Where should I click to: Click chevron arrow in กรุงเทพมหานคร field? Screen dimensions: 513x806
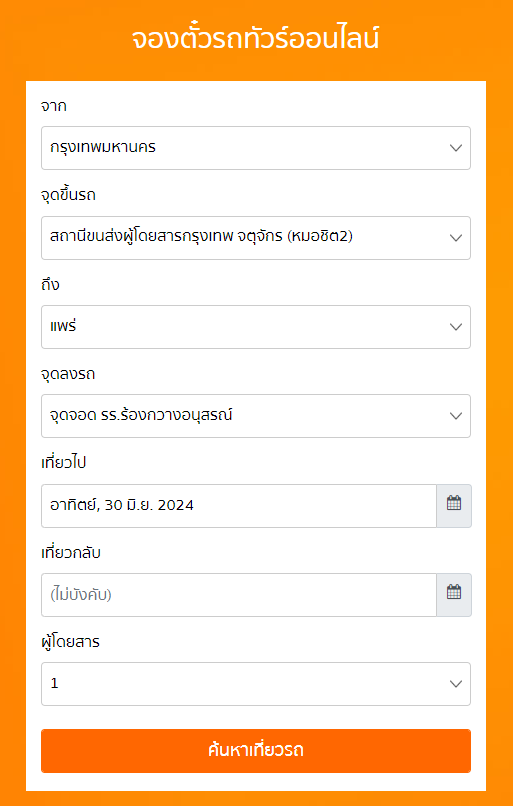455,148
